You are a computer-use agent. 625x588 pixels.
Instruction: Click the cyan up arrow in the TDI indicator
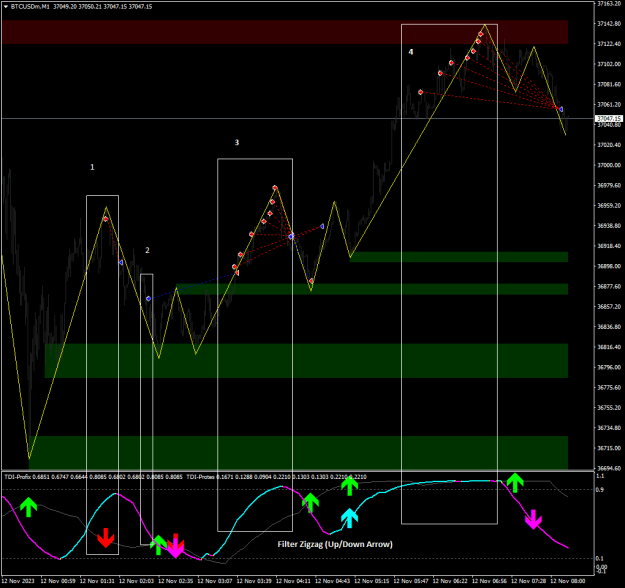[350, 518]
